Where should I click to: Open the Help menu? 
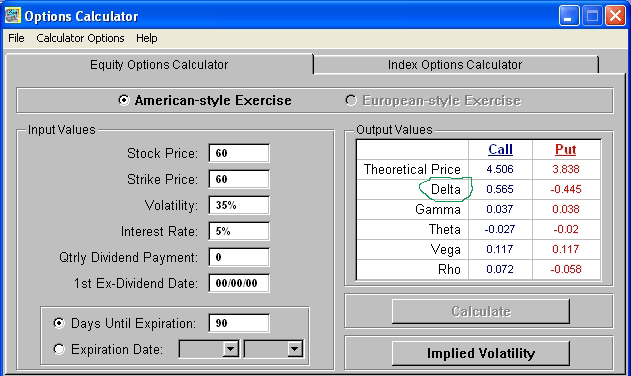(x=146, y=38)
